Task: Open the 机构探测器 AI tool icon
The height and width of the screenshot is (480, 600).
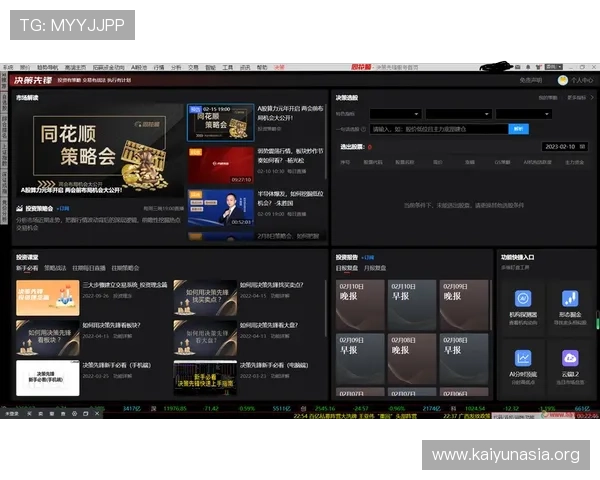Action: tap(523, 298)
